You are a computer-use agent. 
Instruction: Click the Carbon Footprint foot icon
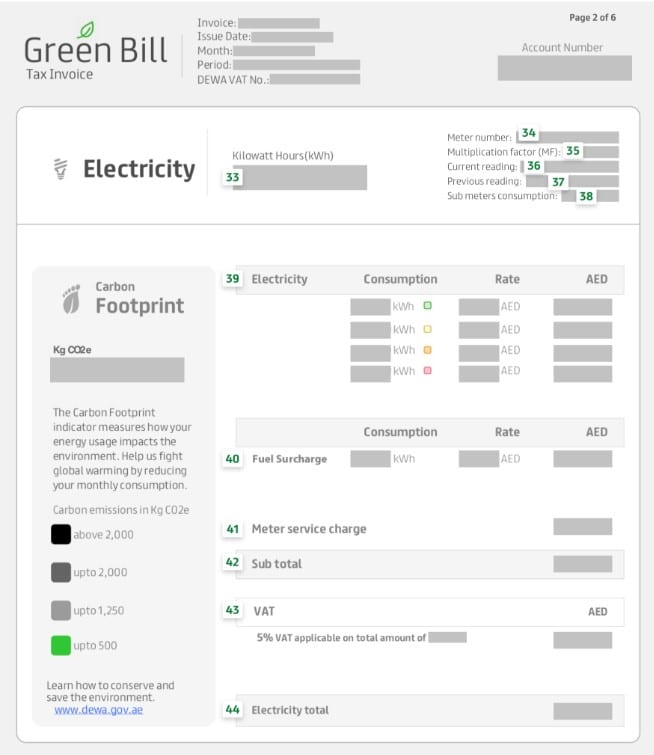click(x=71, y=297)
